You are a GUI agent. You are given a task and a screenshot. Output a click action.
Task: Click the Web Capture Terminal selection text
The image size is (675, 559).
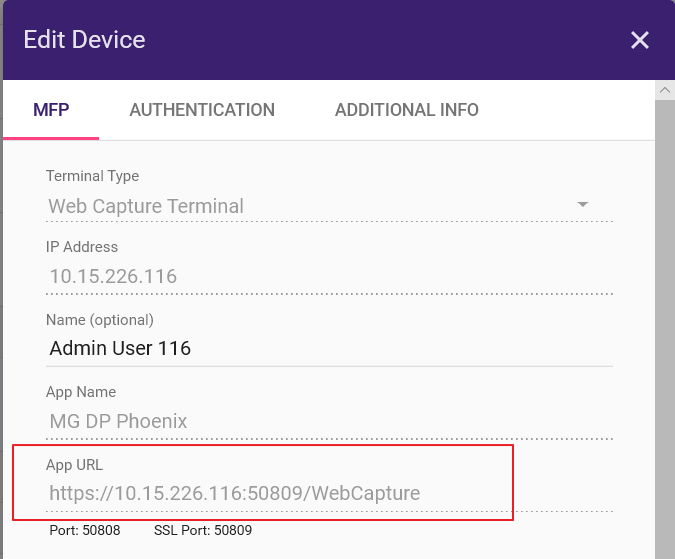pyautogui.click(x=146, y=206)
